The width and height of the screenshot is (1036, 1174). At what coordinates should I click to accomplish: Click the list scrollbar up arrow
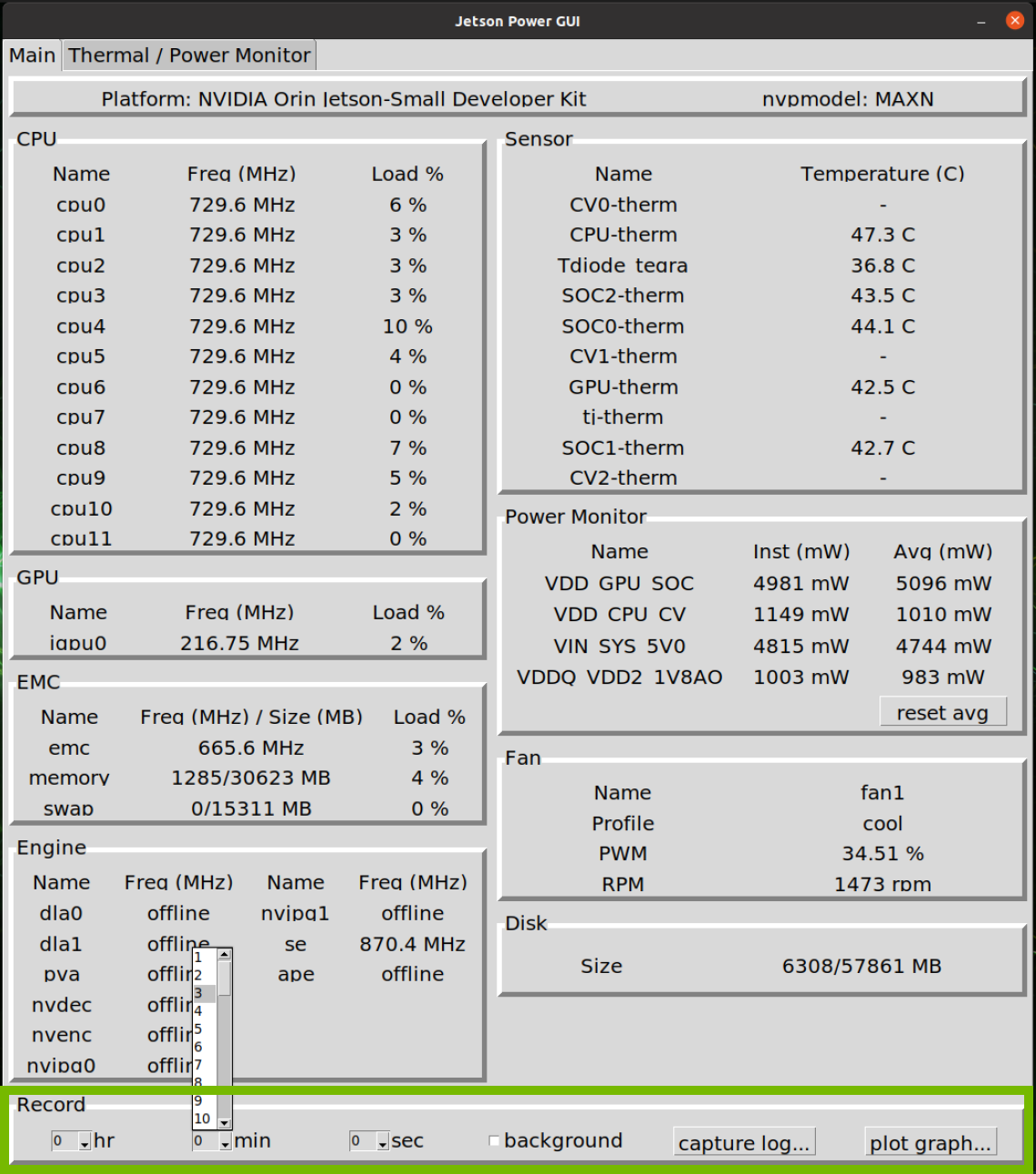tap(225, 954)
